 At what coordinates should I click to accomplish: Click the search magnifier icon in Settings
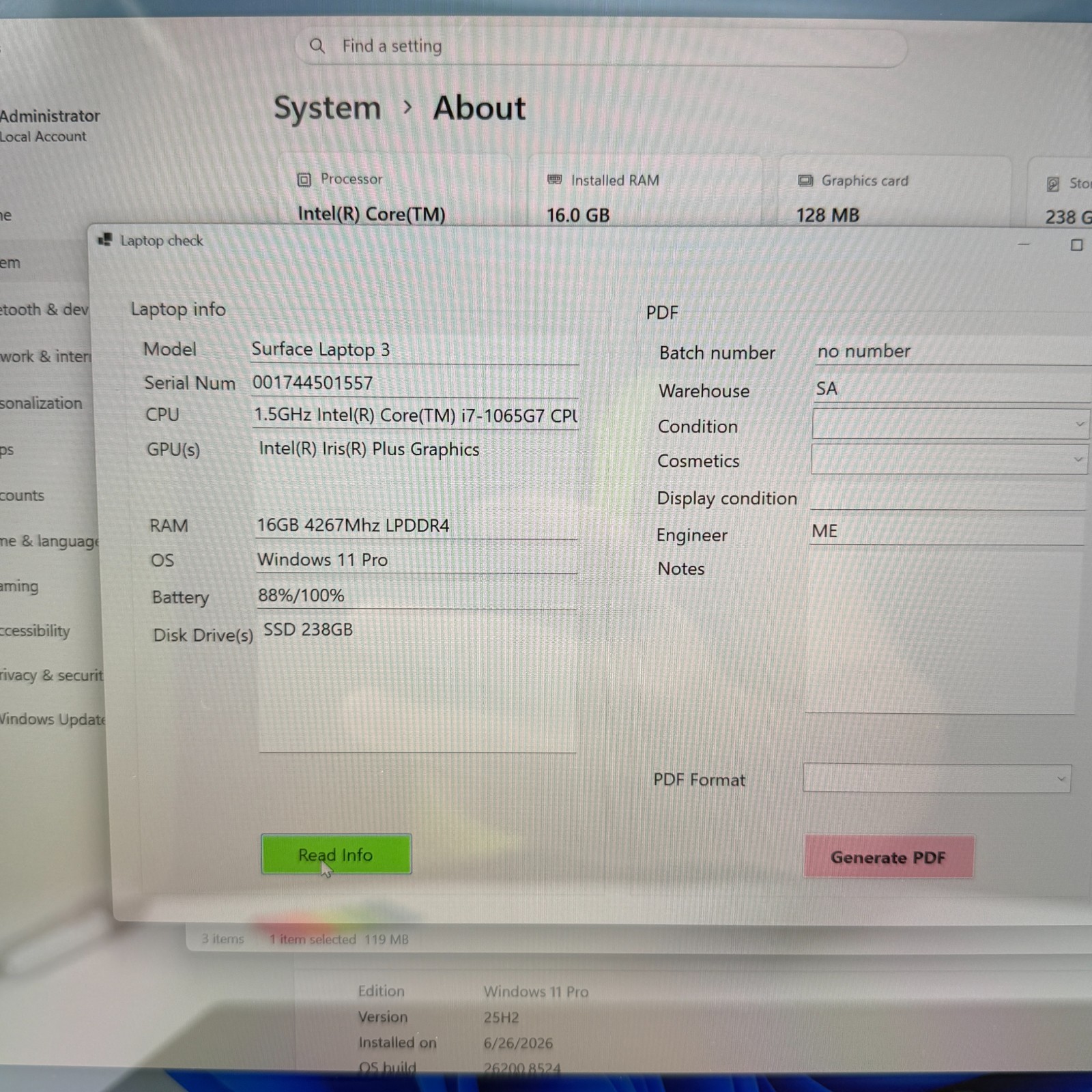pos(317,46)
